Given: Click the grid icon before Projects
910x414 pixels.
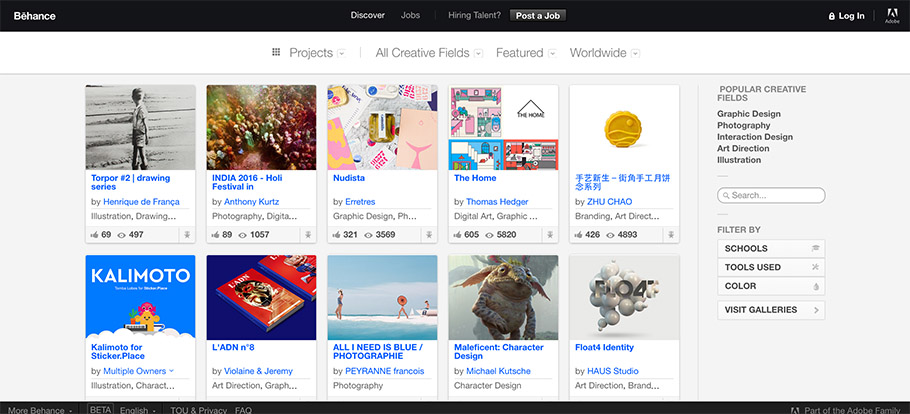Looking at the screenshot, I should coord(276,53).
